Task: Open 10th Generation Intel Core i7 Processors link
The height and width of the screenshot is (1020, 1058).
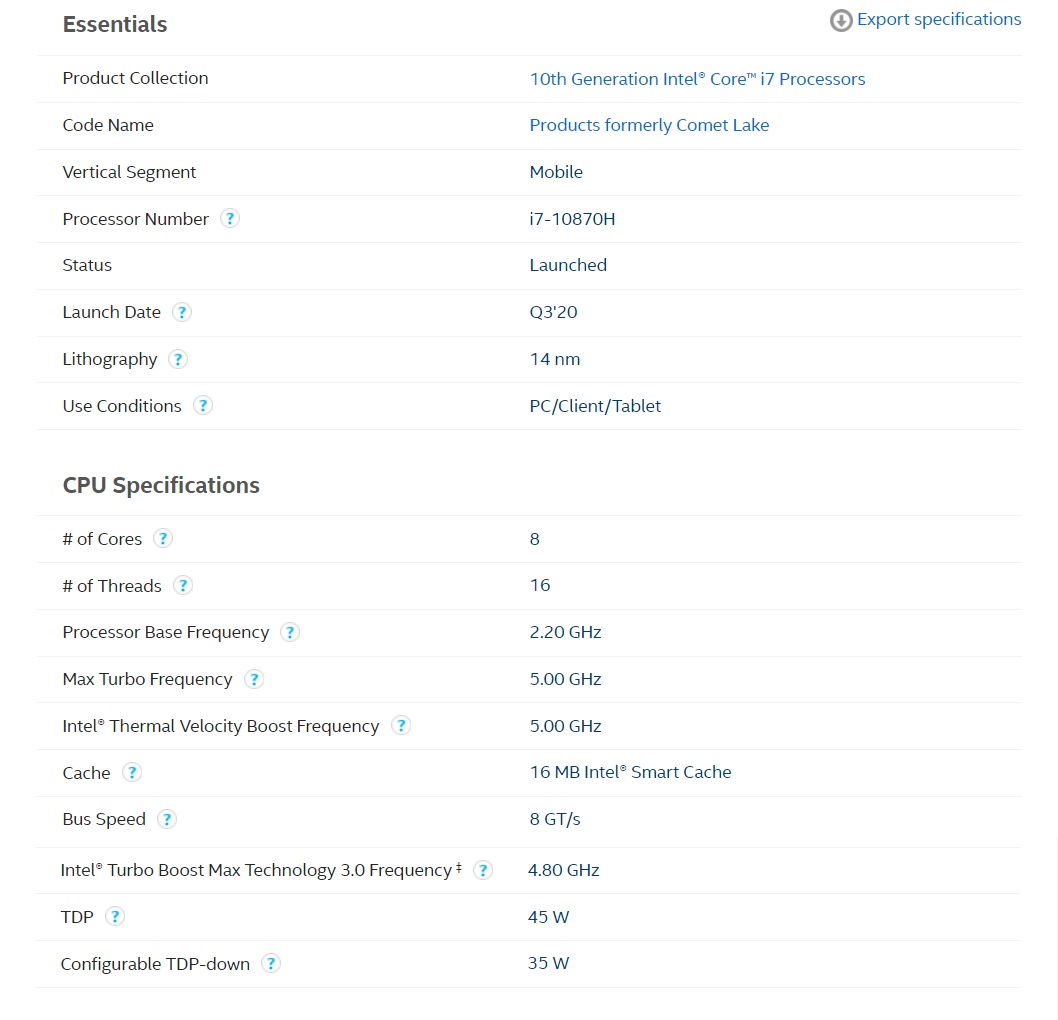Action: (697, 79)
